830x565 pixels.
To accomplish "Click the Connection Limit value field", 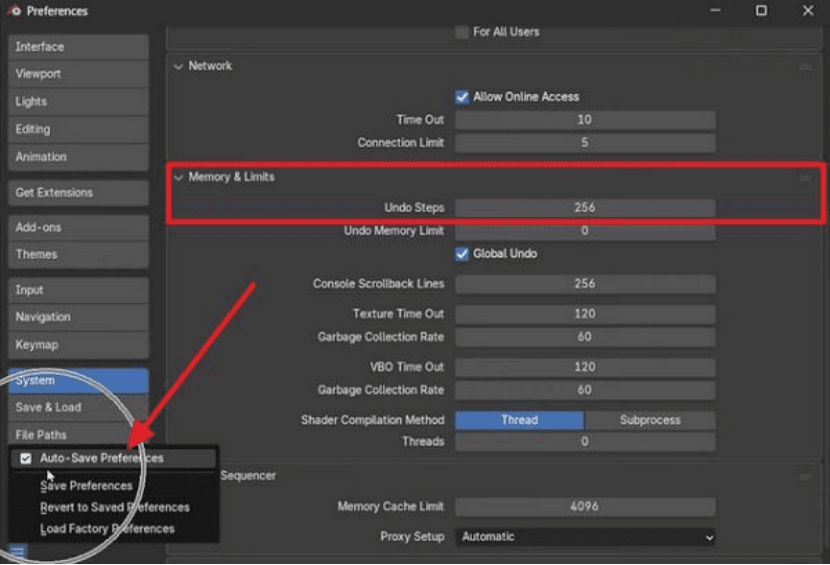I will tap(585, 142).
